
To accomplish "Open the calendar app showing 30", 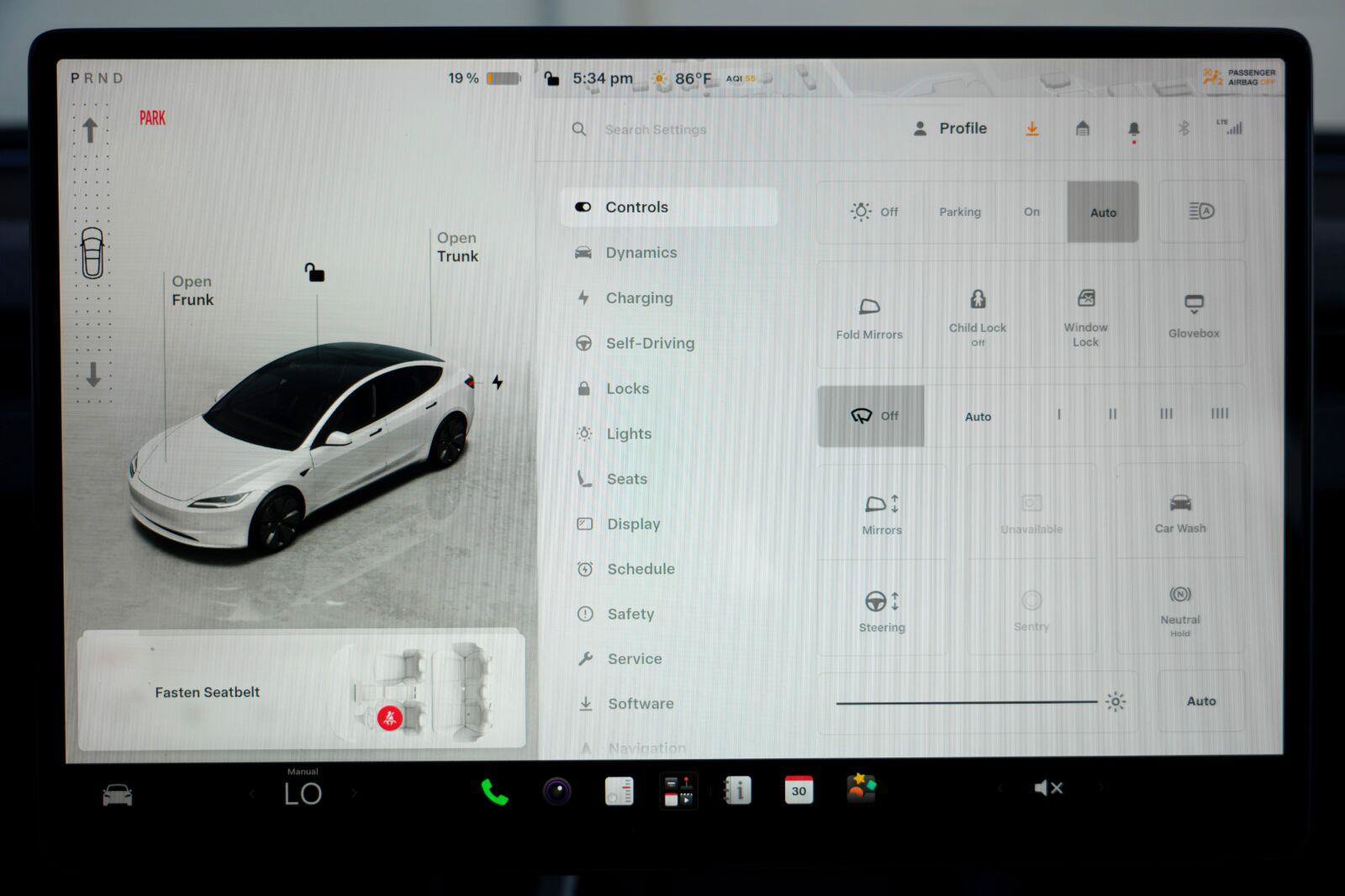I will click(799, 790).
